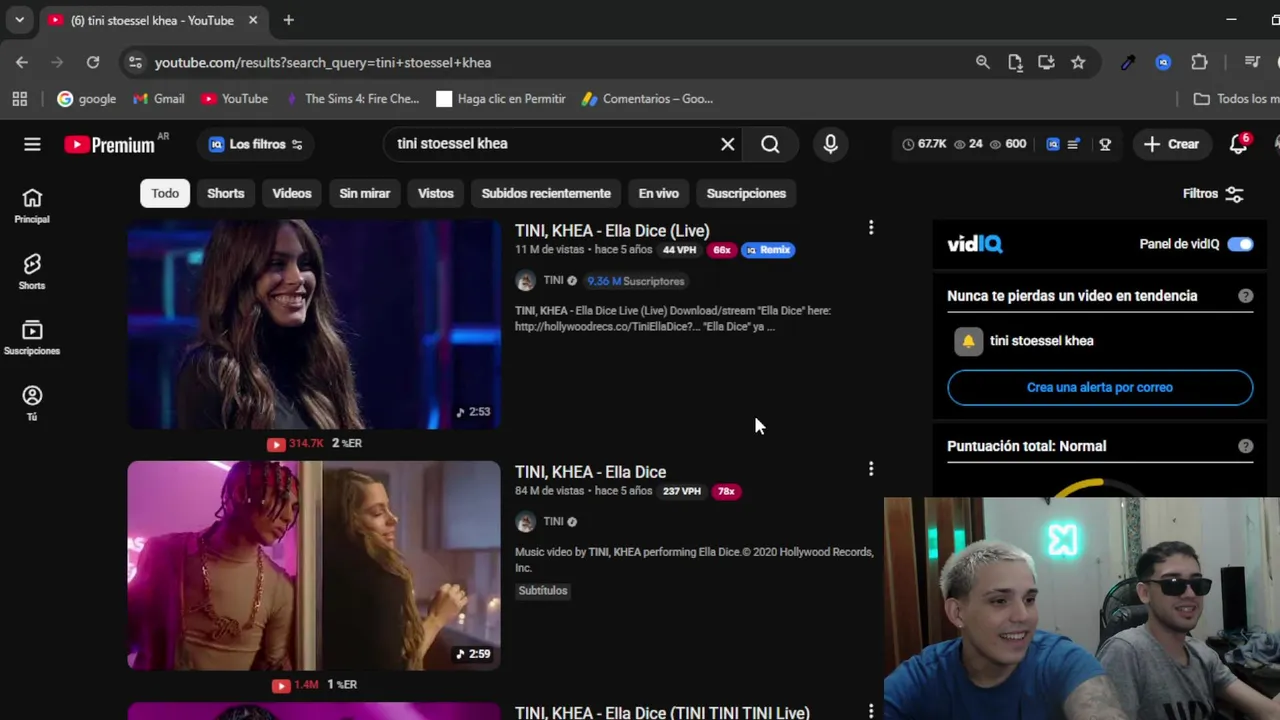Select the En vivo filter chip
1280x720 pixels.
click(x=658, y=193)
